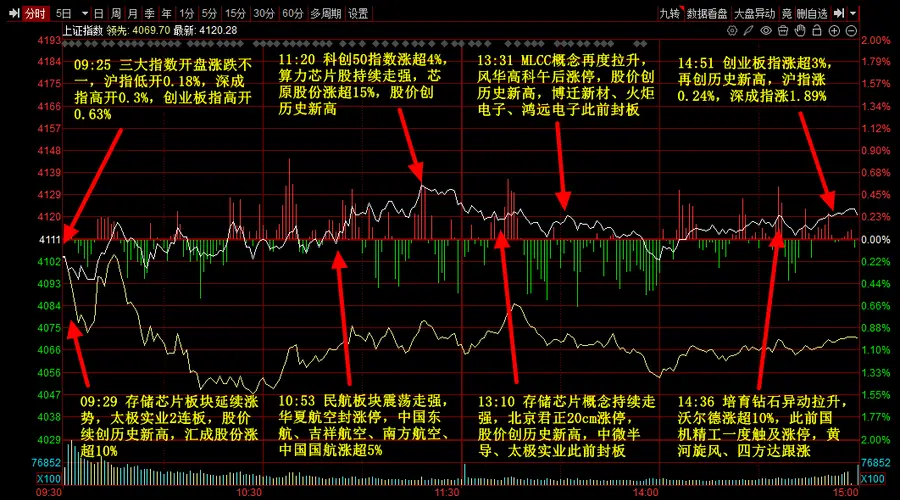Click the left 76852 volume label
Screen dimensions: 900x500
pos(46,463)
